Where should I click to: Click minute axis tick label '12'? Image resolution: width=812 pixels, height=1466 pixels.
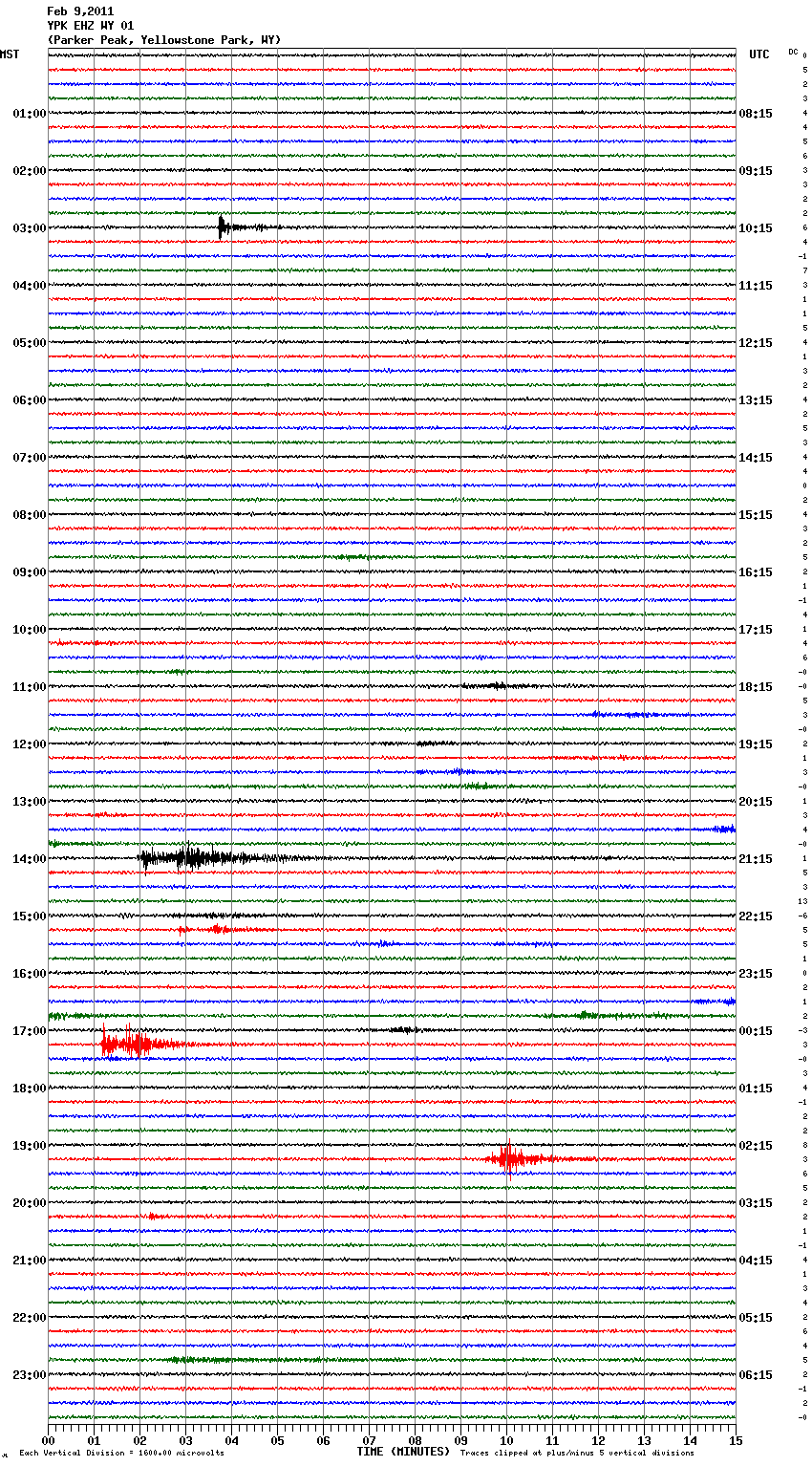[x=598, y=1440]
